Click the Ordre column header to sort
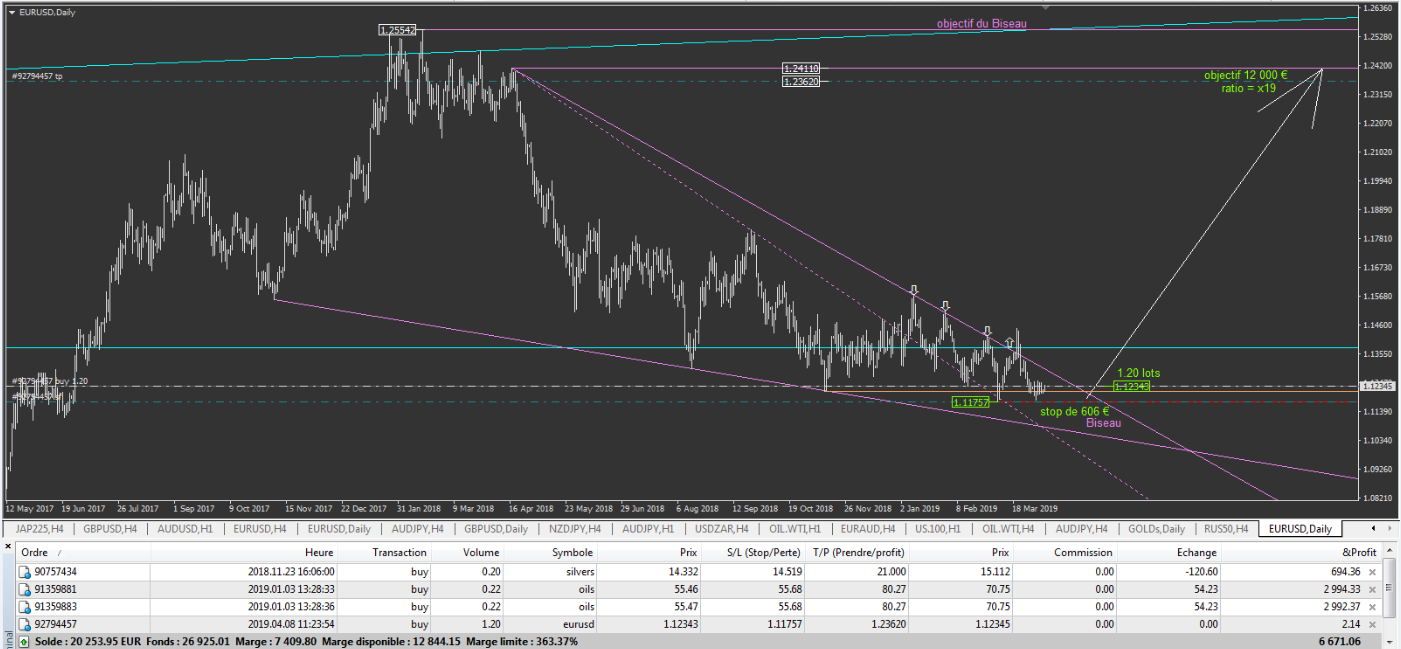1401x649 pixels. (35, 552)
